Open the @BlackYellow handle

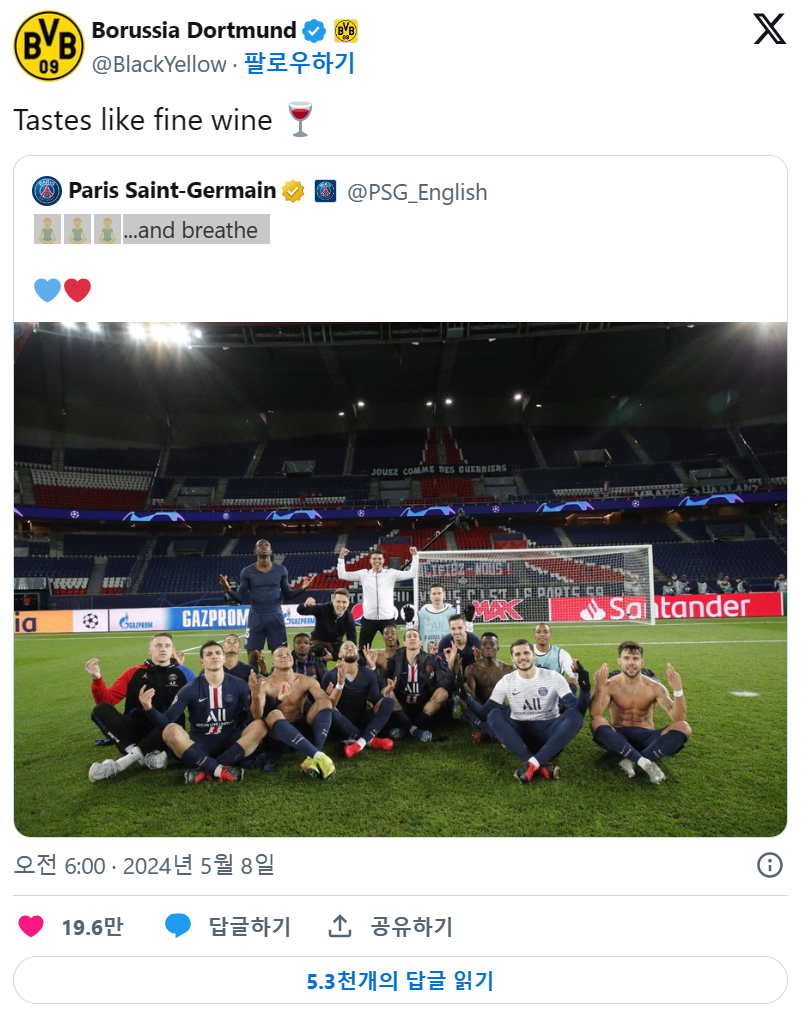(159, 64)
